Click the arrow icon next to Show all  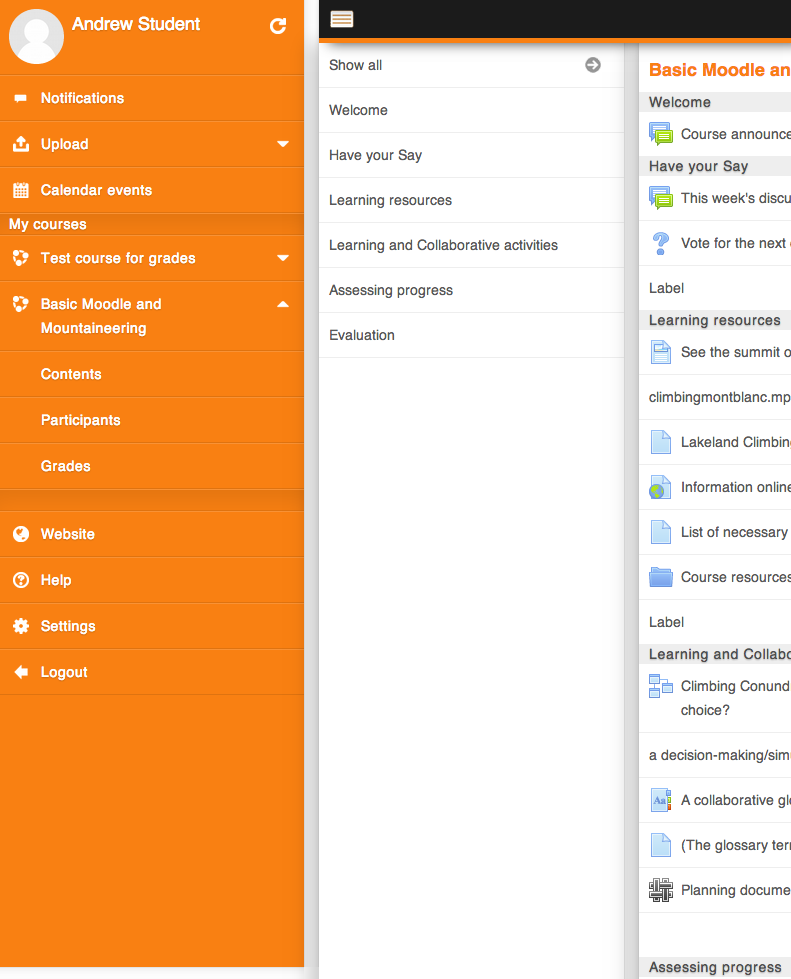[x=592, y=65]
